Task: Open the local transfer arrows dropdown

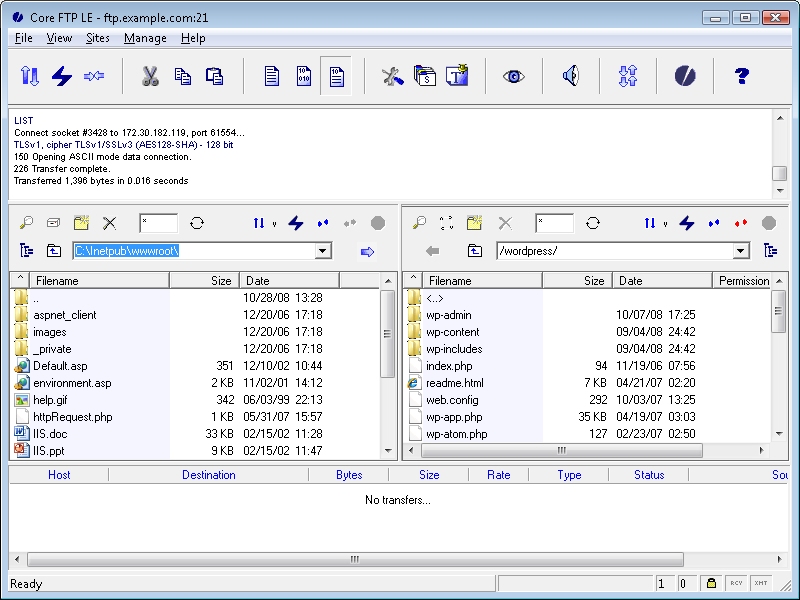Action: [274, 224]
